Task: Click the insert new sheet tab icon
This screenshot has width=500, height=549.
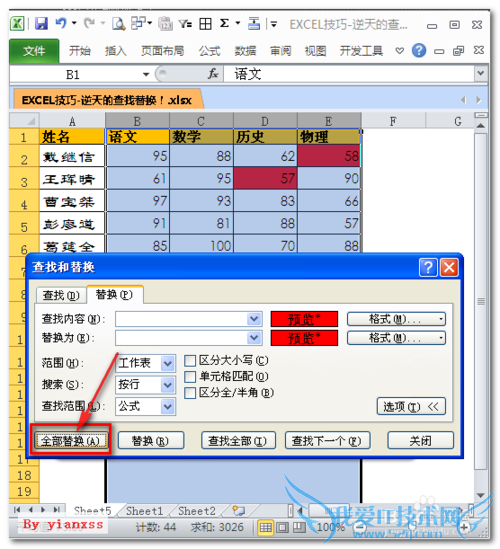Action: click(239, 510)
